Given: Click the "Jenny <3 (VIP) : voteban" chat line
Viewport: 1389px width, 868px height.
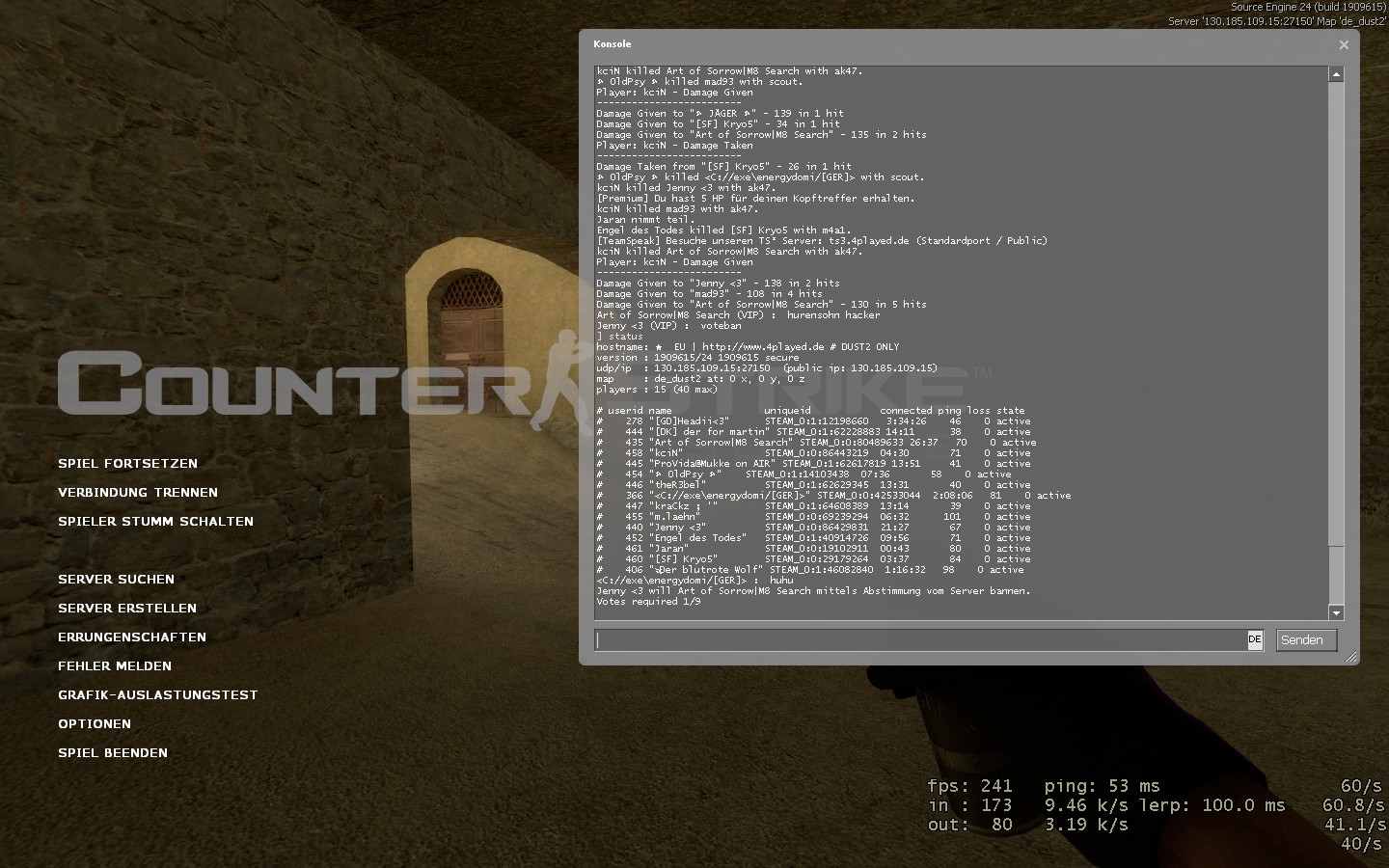Looking at the screenshot, I should pyautogui.click(x=668, y=326).
